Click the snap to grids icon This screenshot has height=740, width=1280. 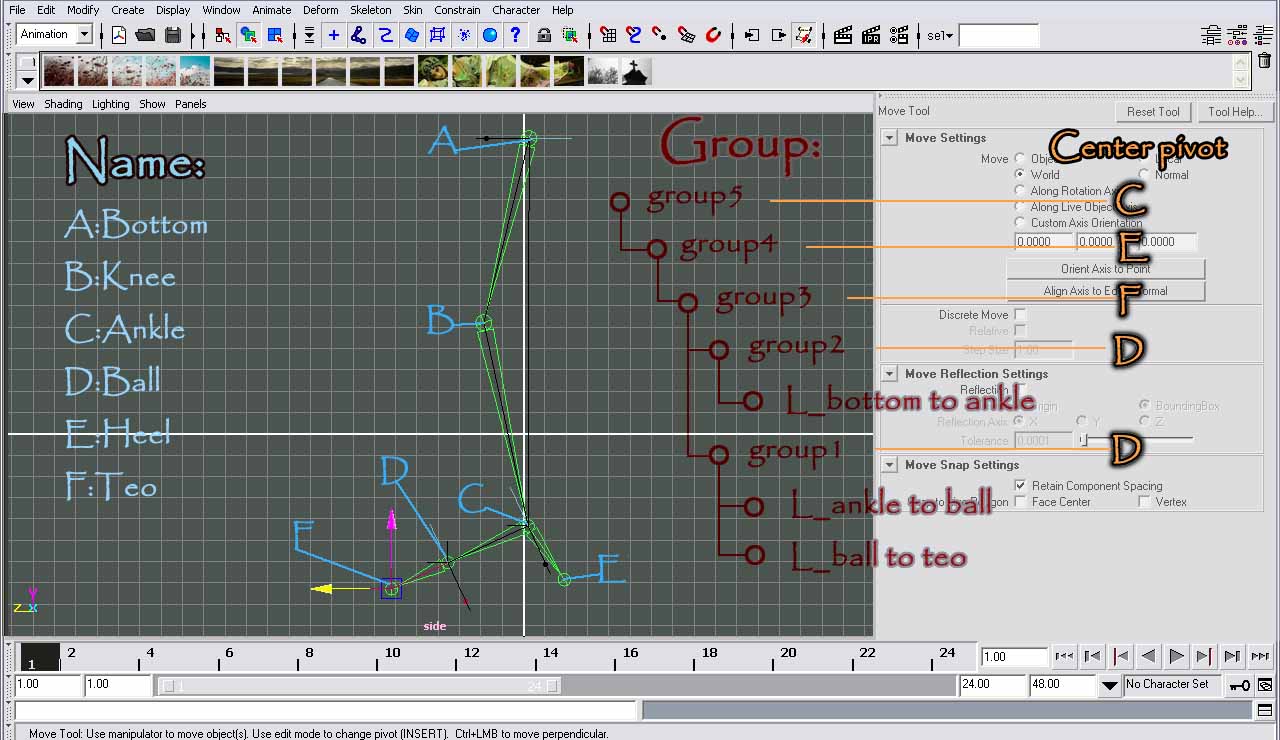pos(608,35)
